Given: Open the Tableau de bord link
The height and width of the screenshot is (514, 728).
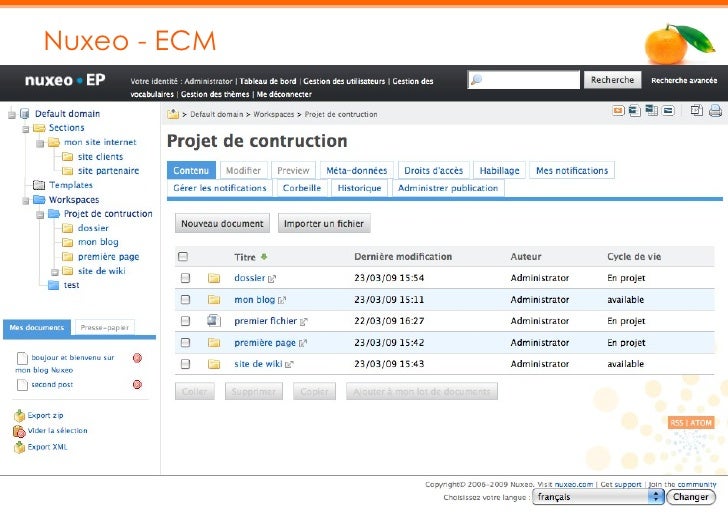Looking at the screenshot, I should pyautogui.click(x=268, y=81).
